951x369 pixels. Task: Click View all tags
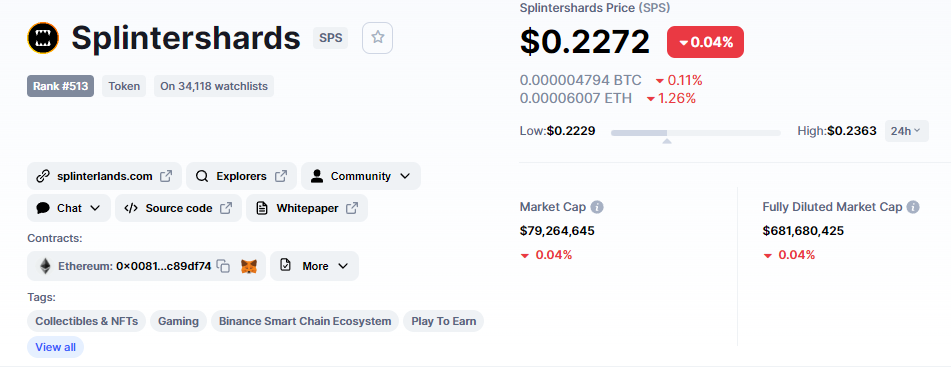coord(56,347)
